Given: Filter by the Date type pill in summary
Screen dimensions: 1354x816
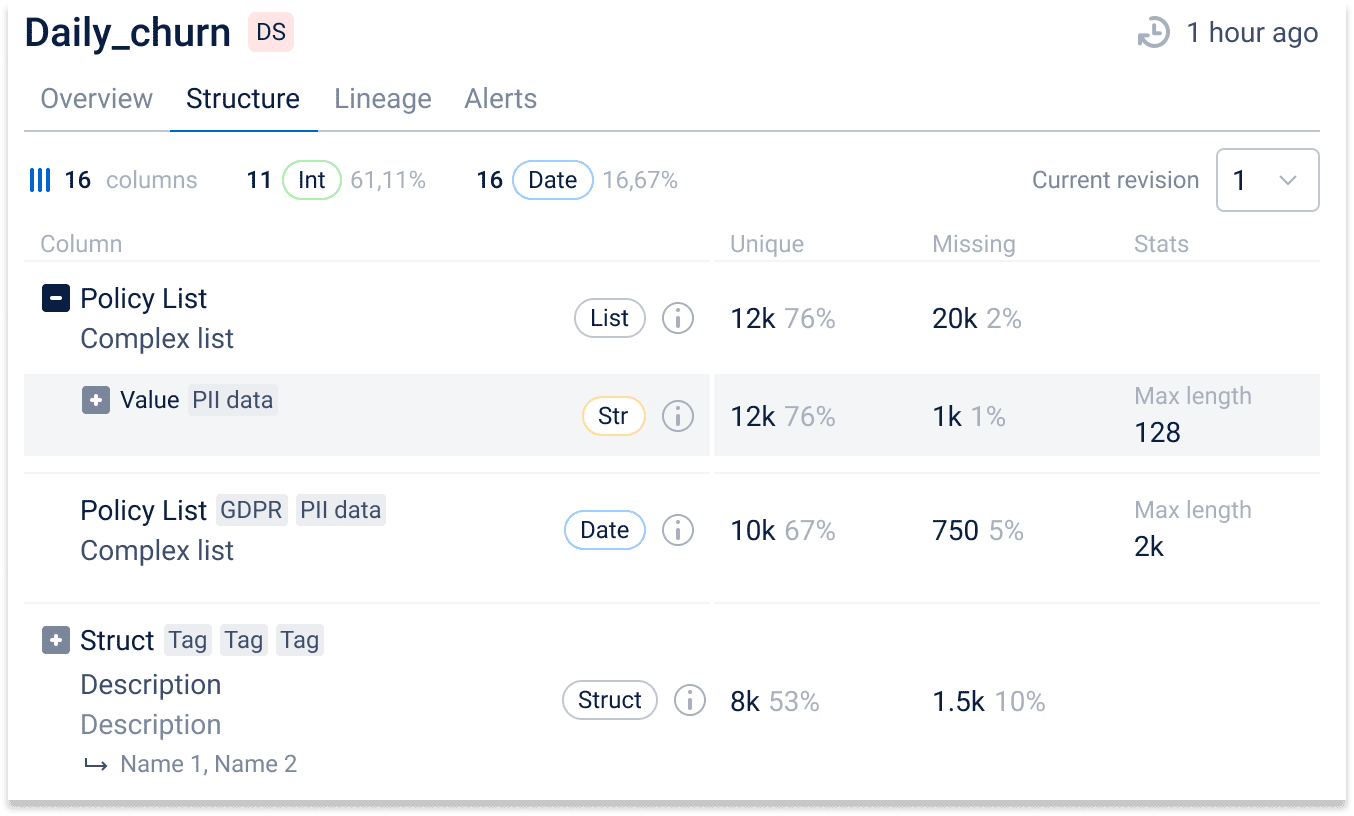Looking at the screenshot, I should click(x=552, y=180).
